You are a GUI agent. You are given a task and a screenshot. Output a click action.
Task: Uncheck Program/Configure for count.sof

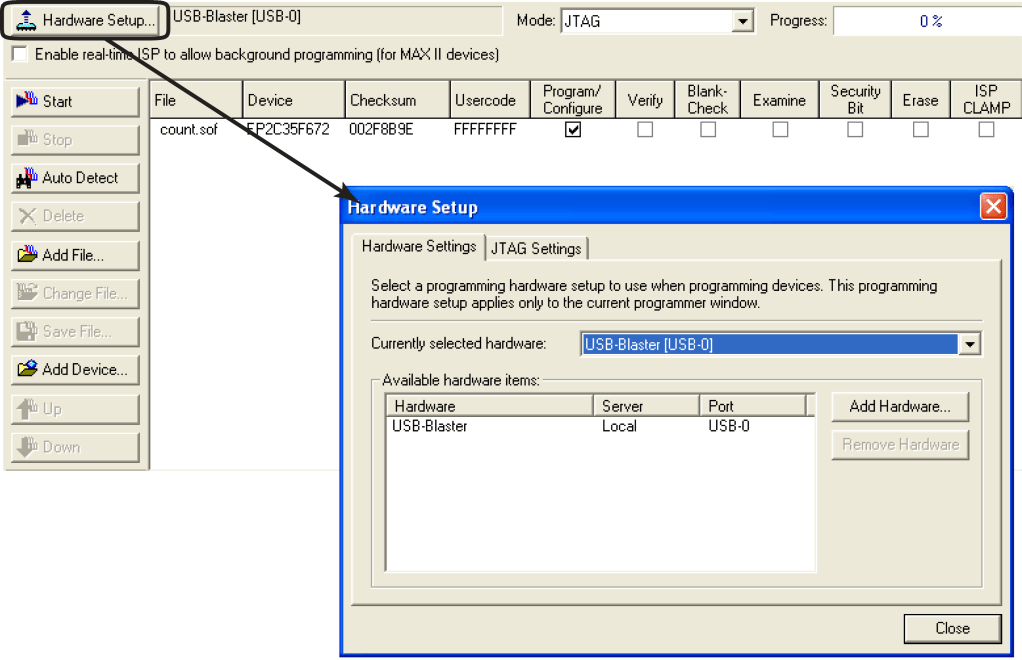[573, 130]
